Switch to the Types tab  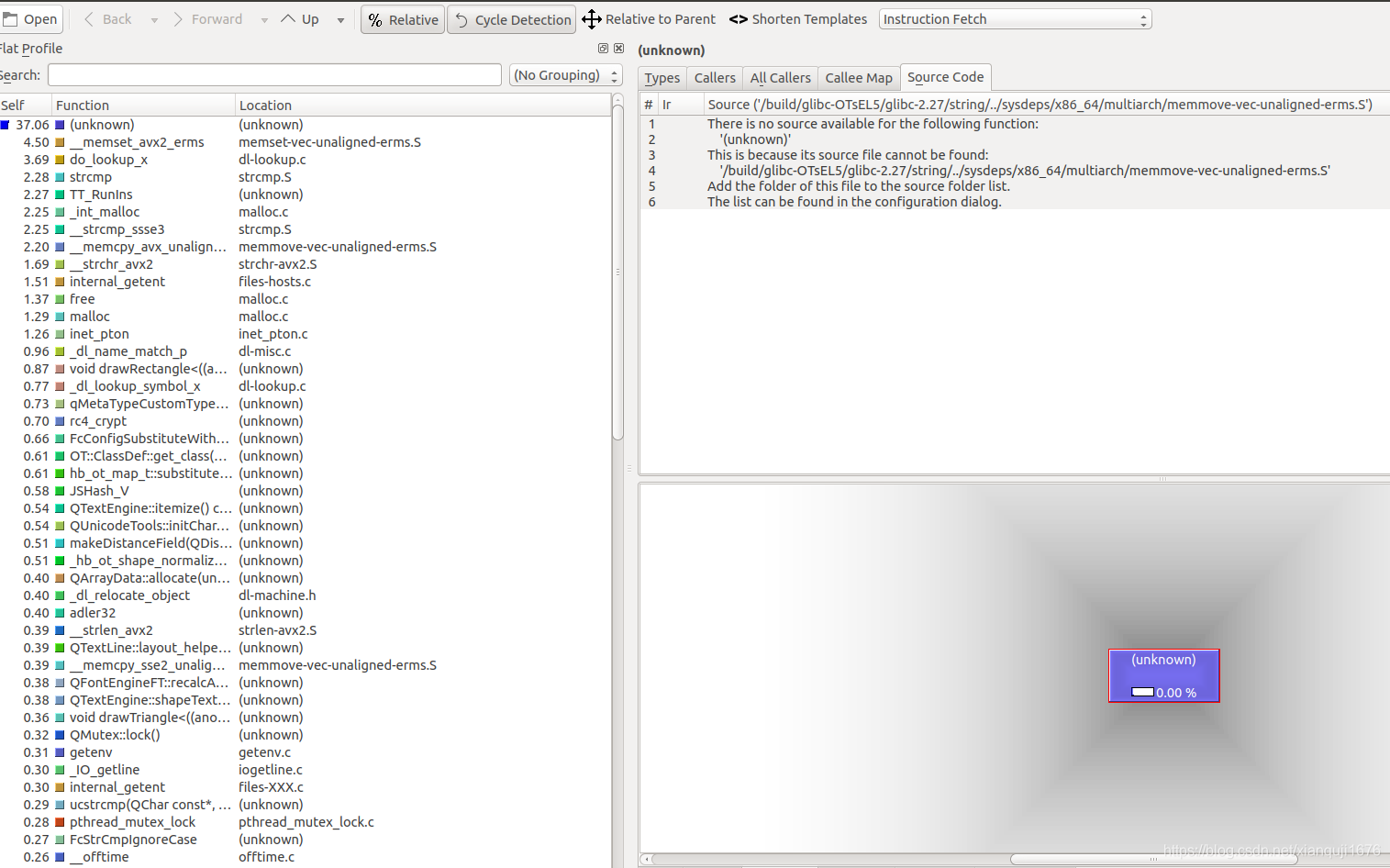tap(662, 78)
